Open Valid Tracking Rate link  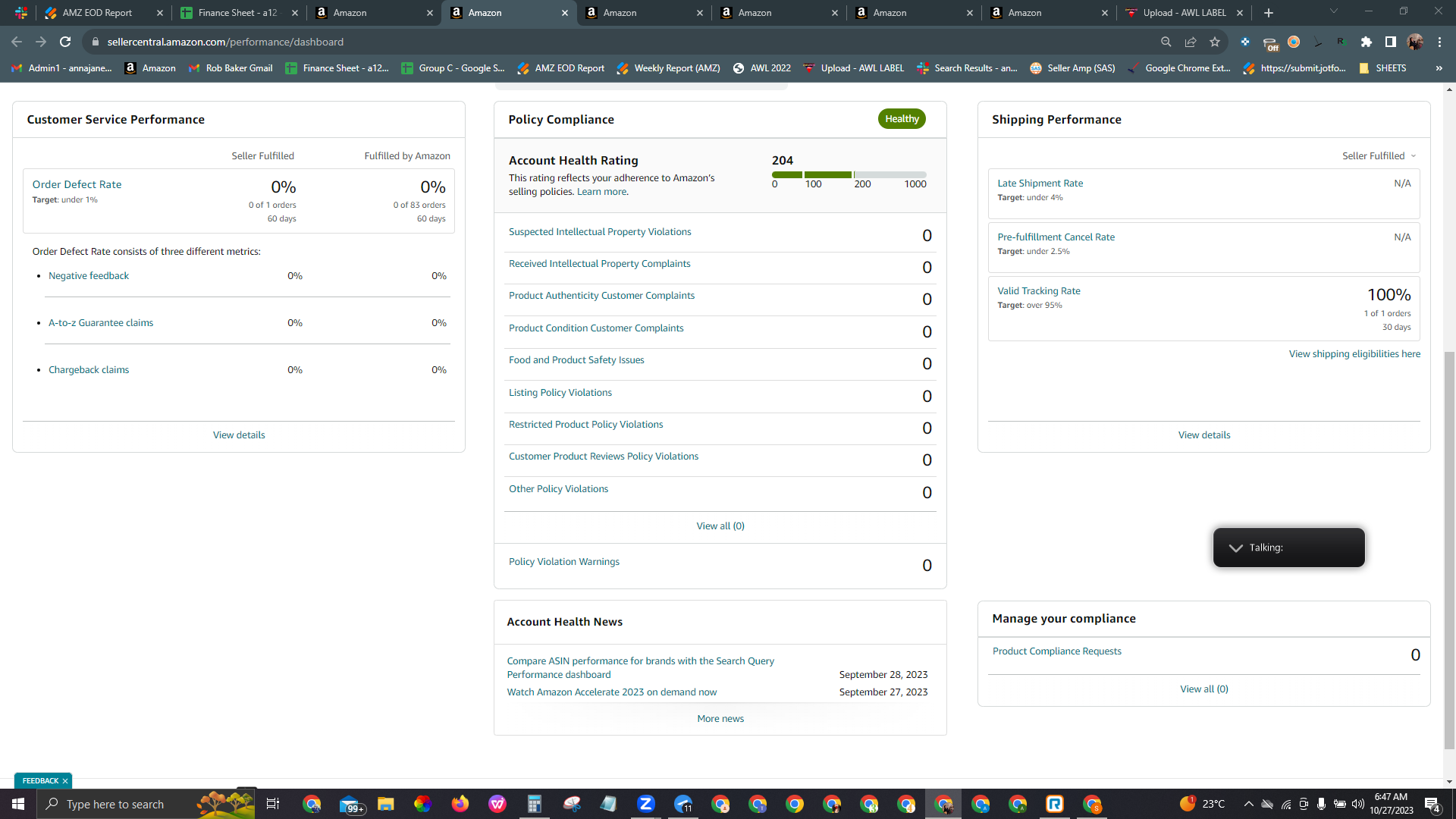[x=1039, y=291]
